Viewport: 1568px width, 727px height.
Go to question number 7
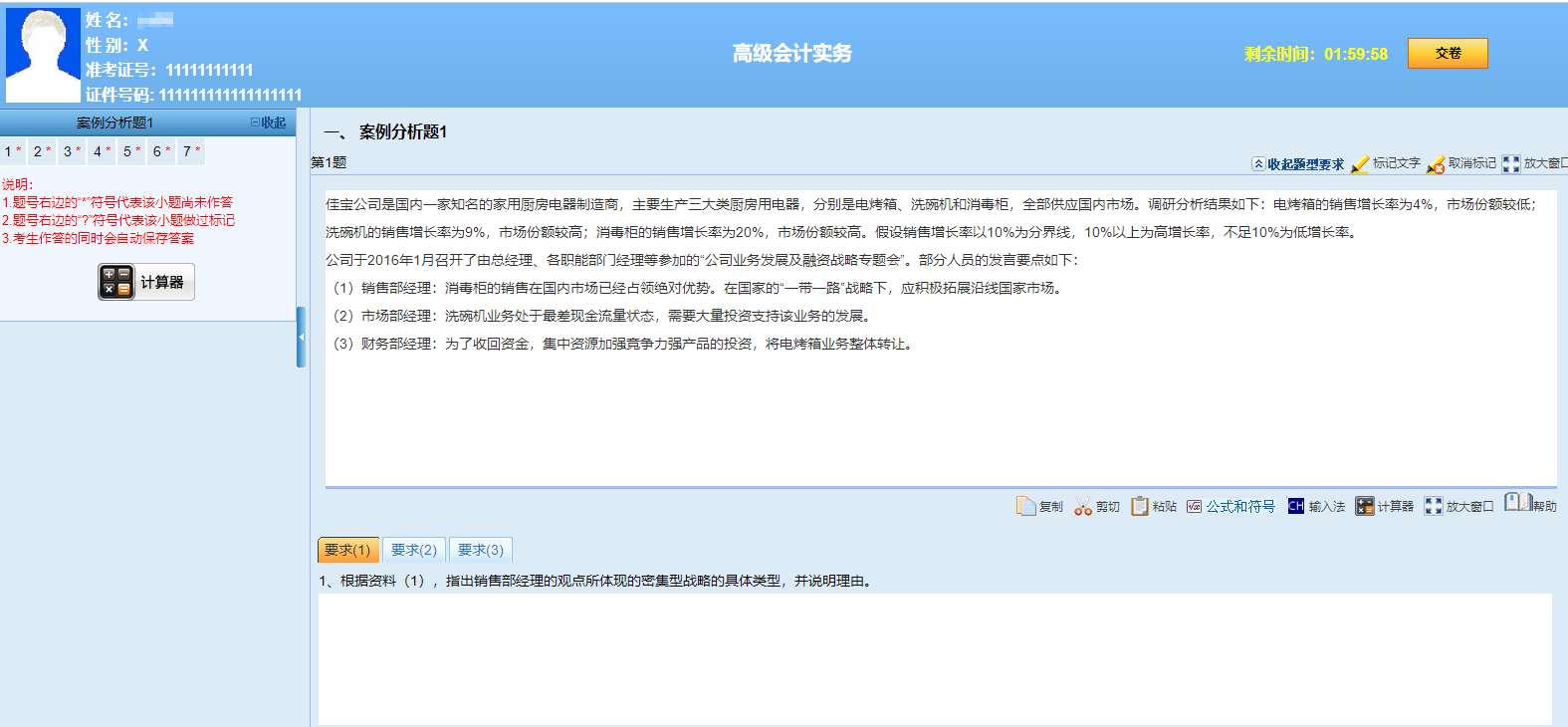point(192,151)
